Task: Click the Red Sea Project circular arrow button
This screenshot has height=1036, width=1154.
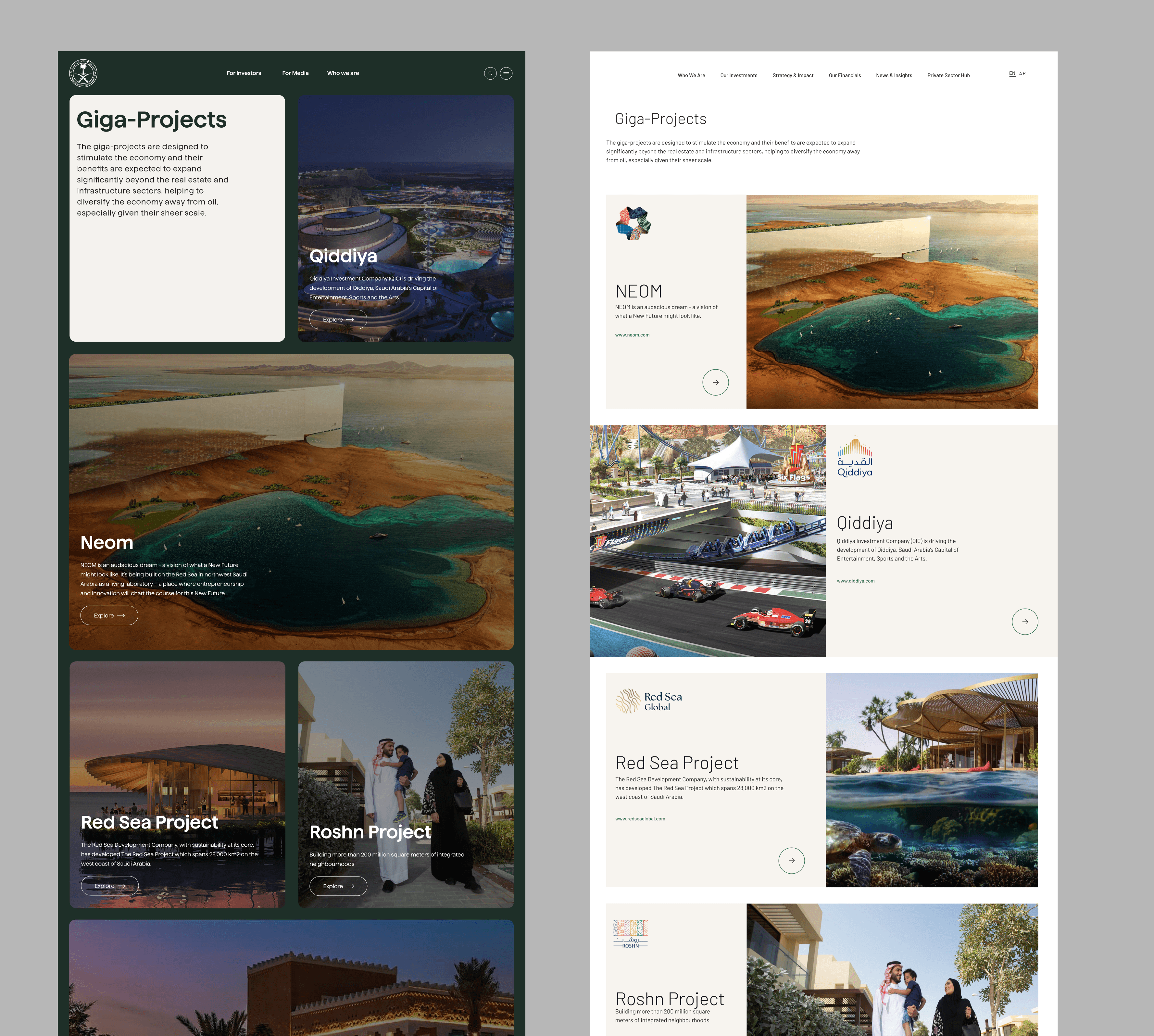Action: point(792,861)
